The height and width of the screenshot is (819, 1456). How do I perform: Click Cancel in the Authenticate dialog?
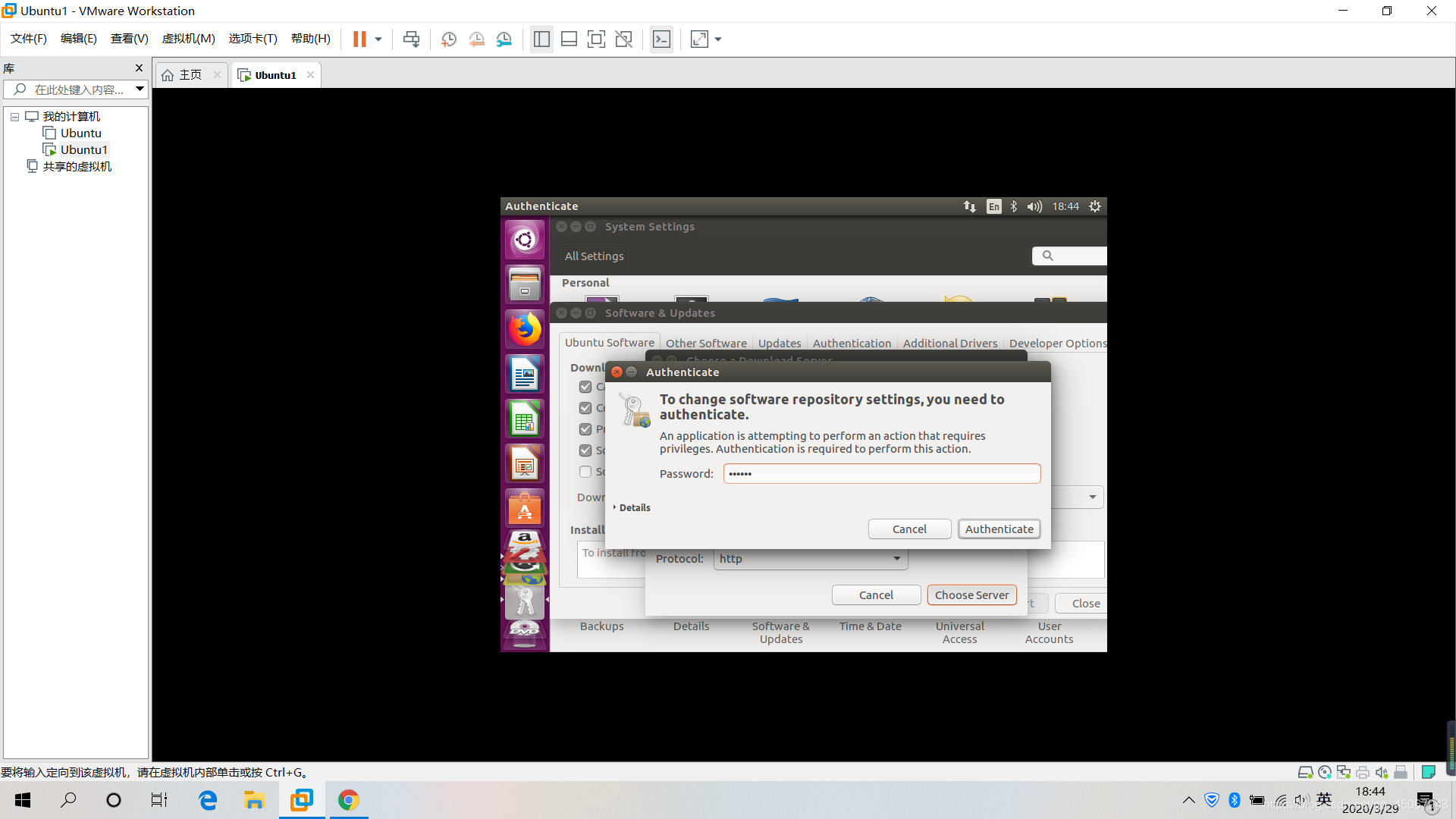click(909, 529)
